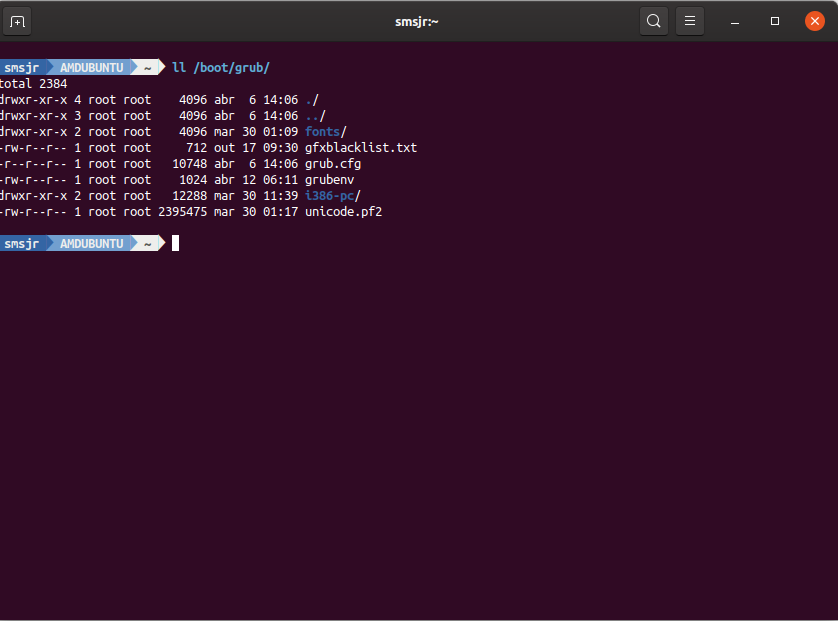Maximize the terminal window
This screenshot has height=621, width=838.
pos(775,21)
